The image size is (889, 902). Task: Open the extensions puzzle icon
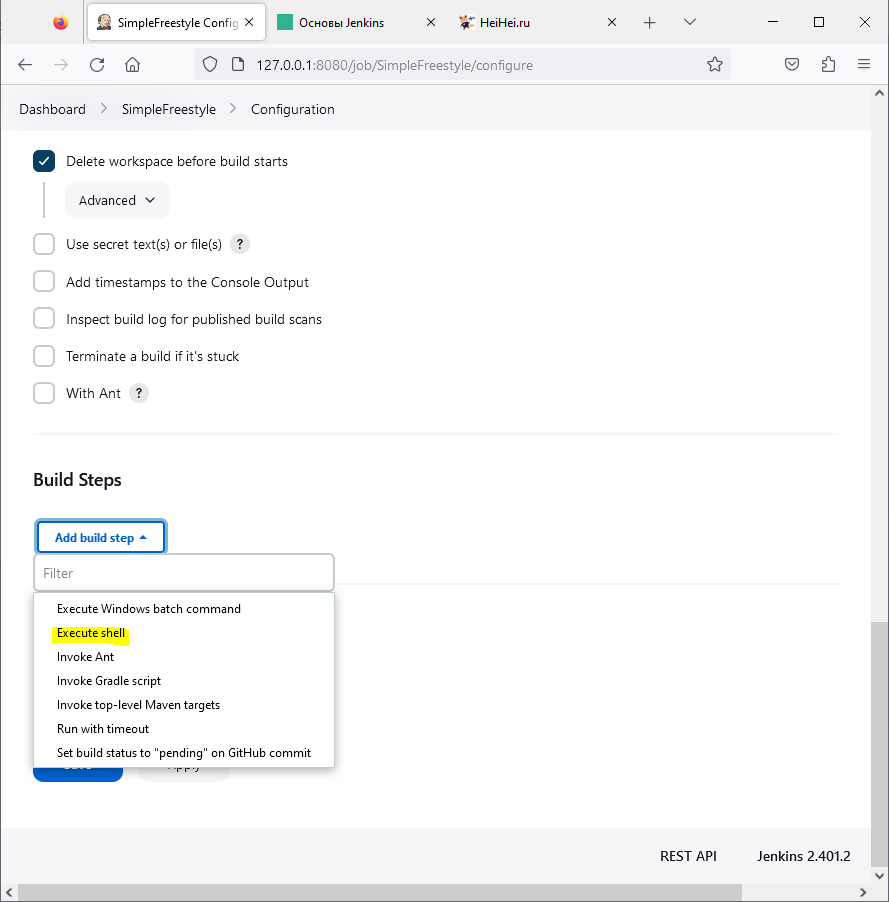tap(828, 64)
